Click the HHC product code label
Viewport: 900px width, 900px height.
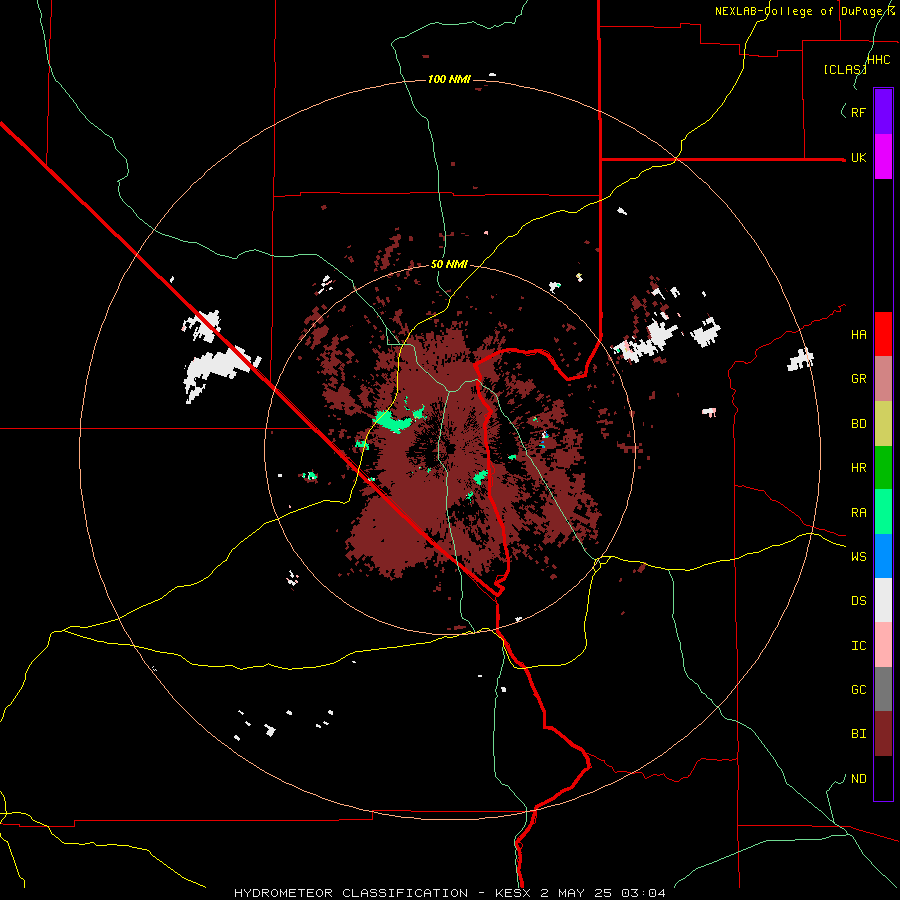tap(878, 60)
